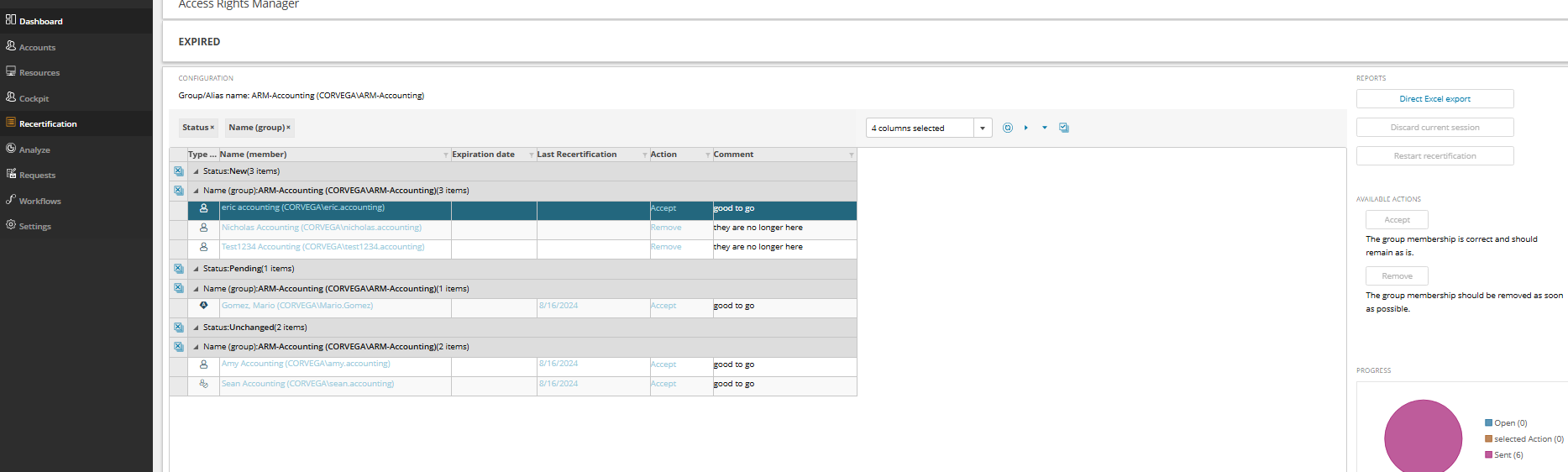Collapse the Status:Unchanged group
The height and width of the screenshot is (472, 1568).
coord(196,328)
